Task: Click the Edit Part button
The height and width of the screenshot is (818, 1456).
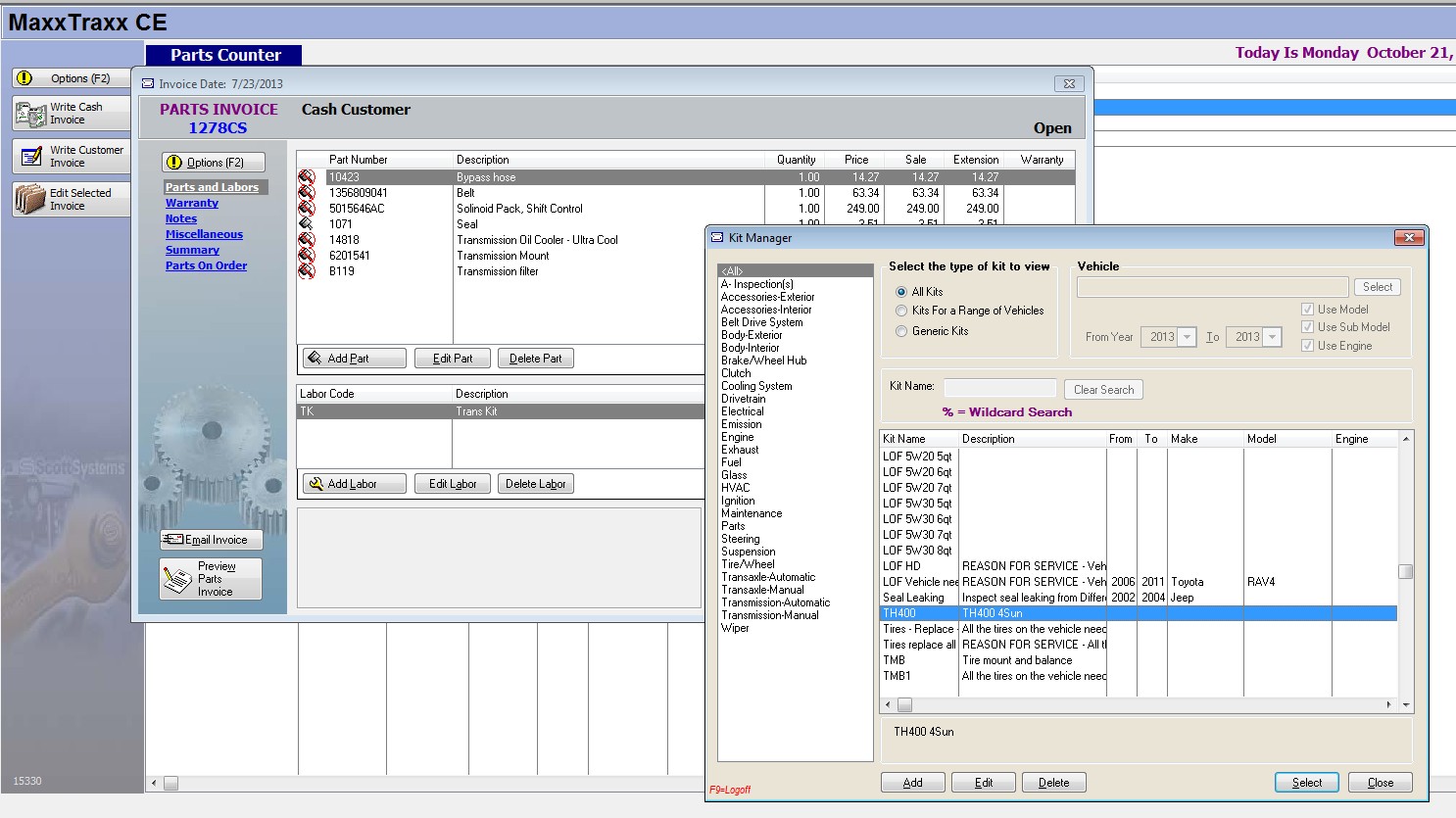Action: coord(453,359)
